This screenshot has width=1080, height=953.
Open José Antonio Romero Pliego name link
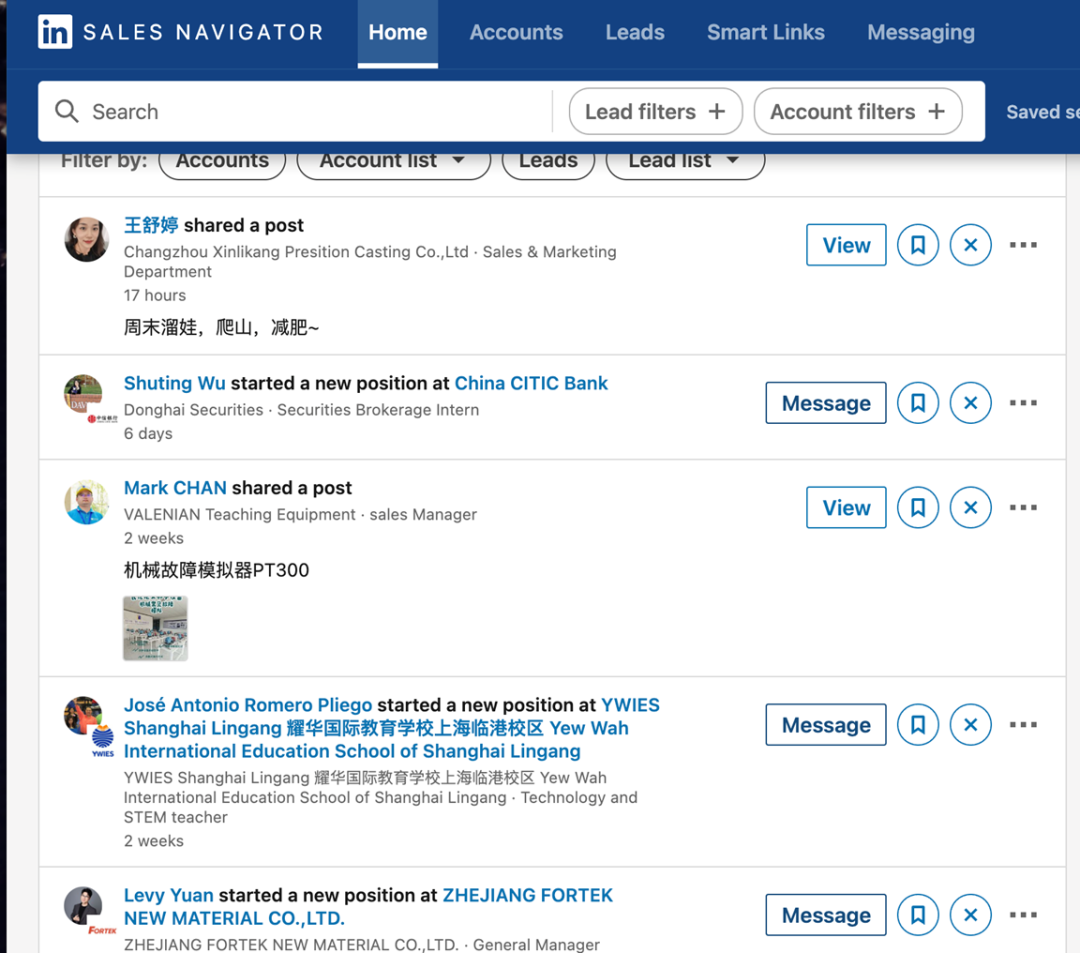pos(248,704)
